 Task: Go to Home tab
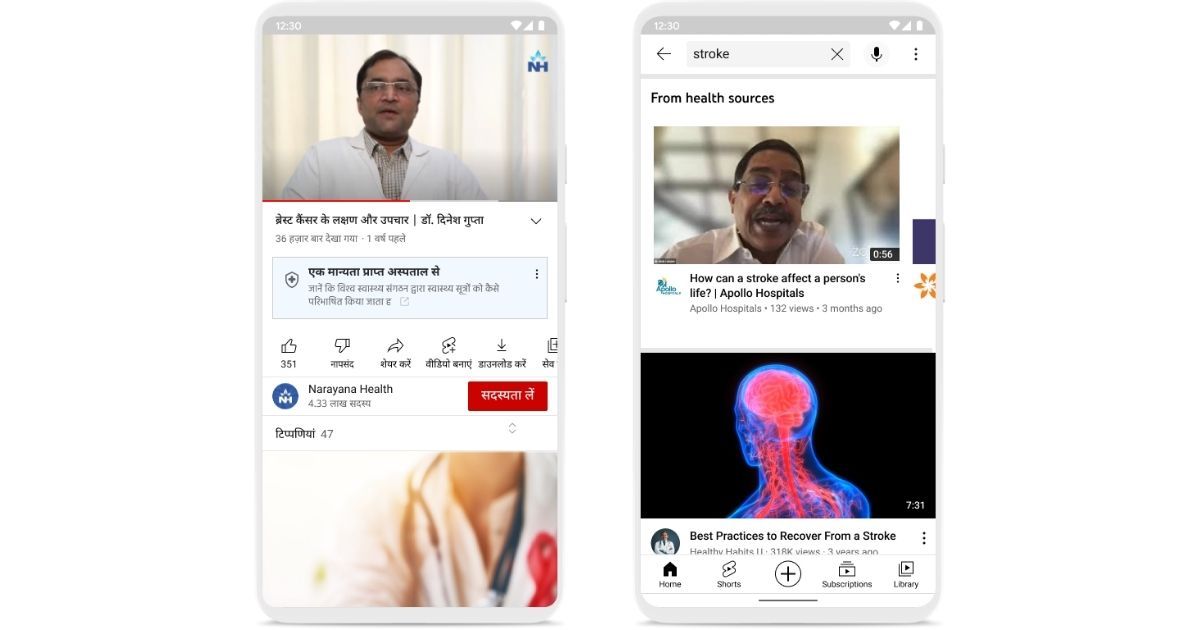point(670,574)
